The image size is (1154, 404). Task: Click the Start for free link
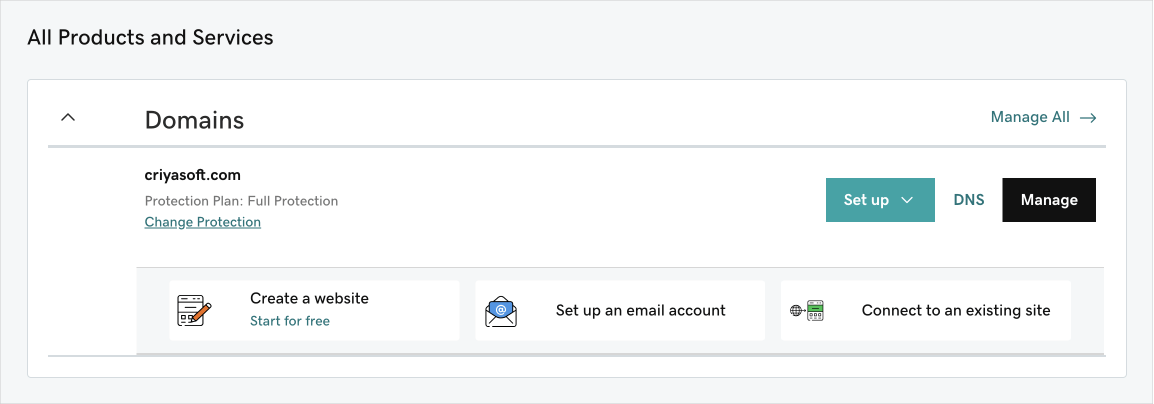tap(290, 321)
